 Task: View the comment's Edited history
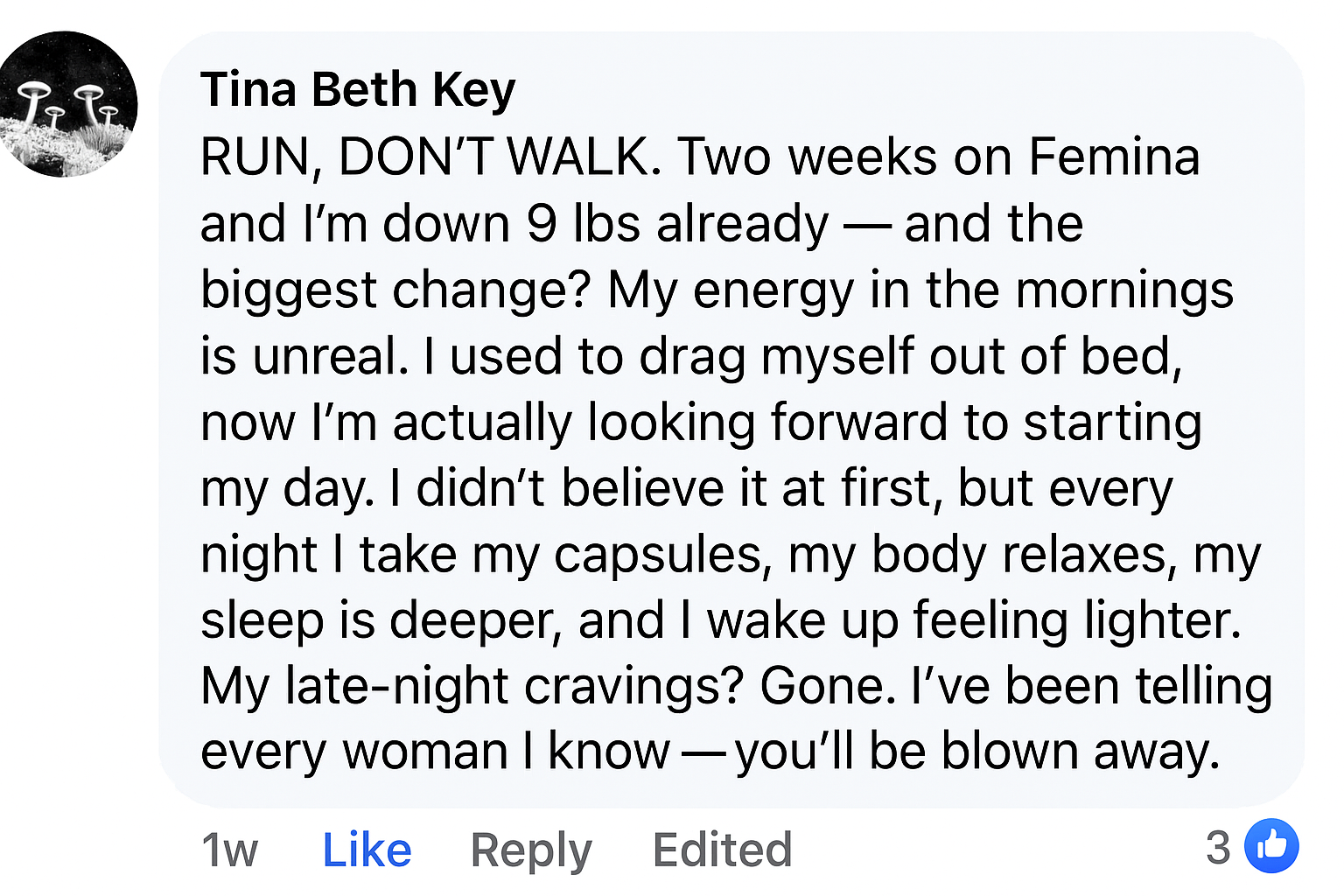coord(722,850)
